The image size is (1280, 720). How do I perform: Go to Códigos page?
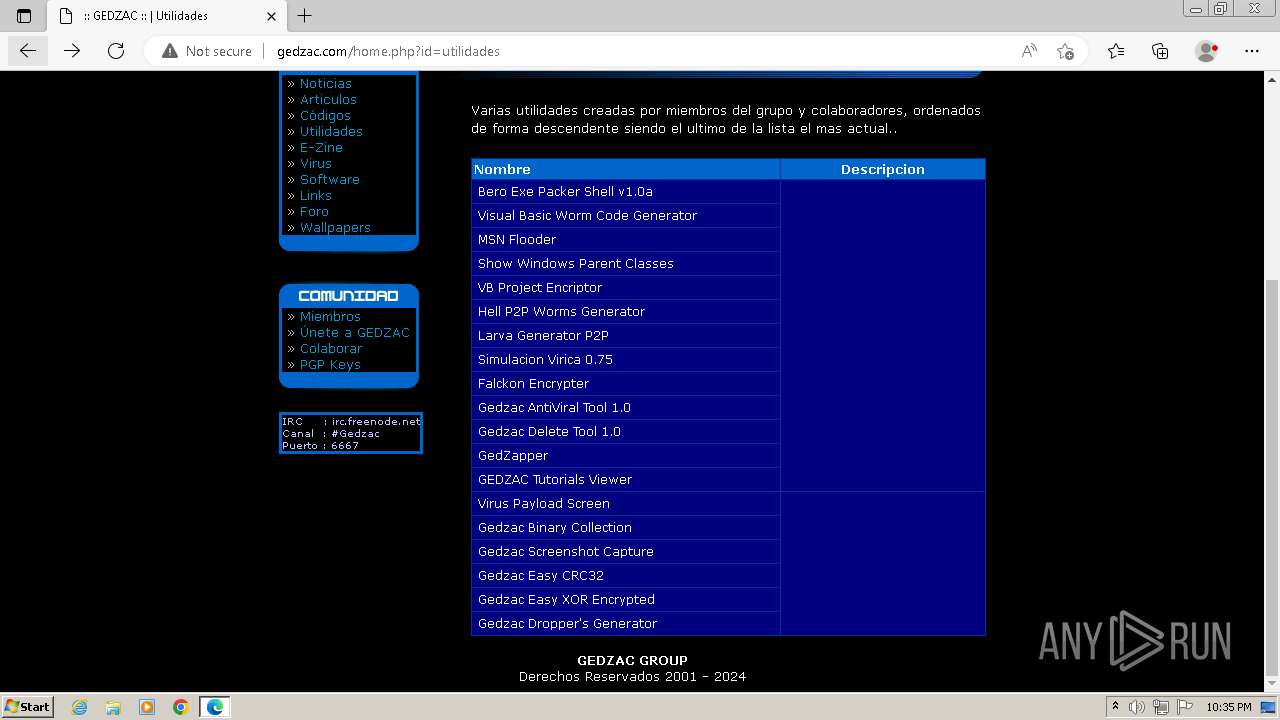tap(325, 115)
